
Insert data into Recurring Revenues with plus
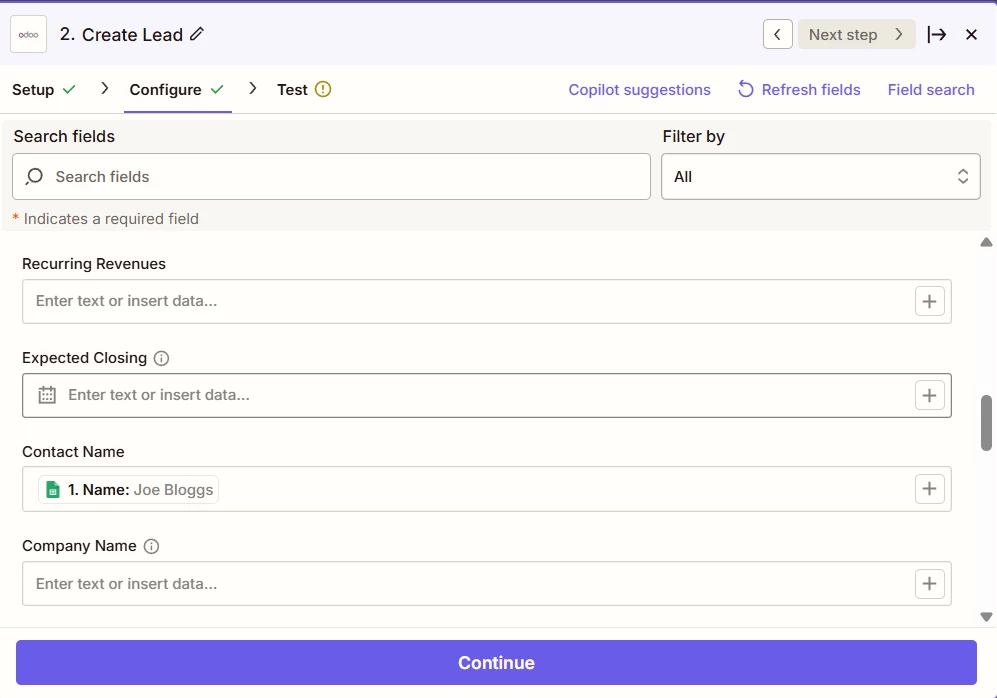(x=929, y=301)
